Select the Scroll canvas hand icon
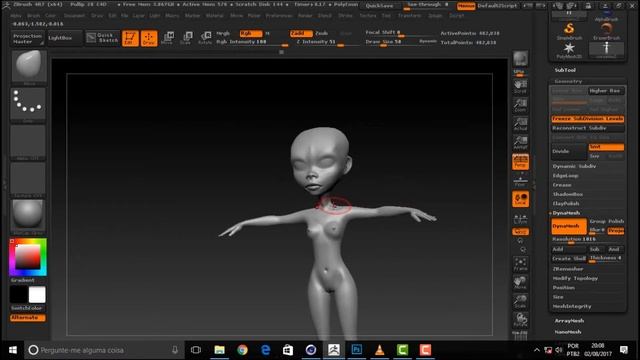640x360 pixels. pyautogui.click(x=520, y=87)
